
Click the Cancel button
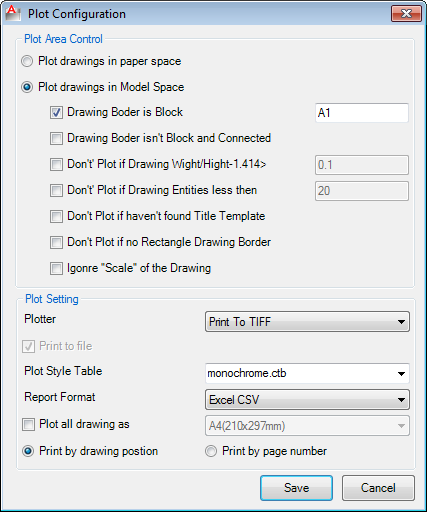click(378, 488)
